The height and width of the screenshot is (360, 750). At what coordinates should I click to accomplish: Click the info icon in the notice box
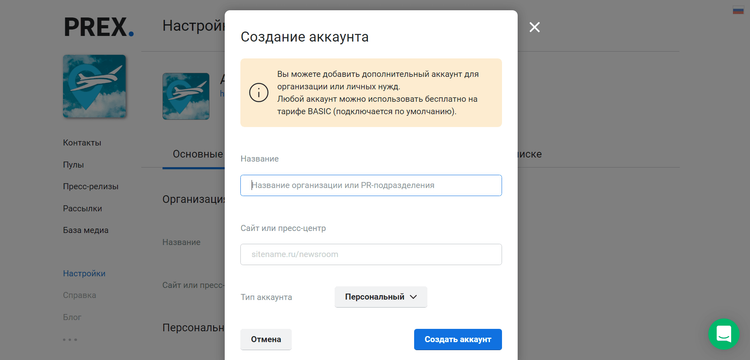click(x=259, y=93)
